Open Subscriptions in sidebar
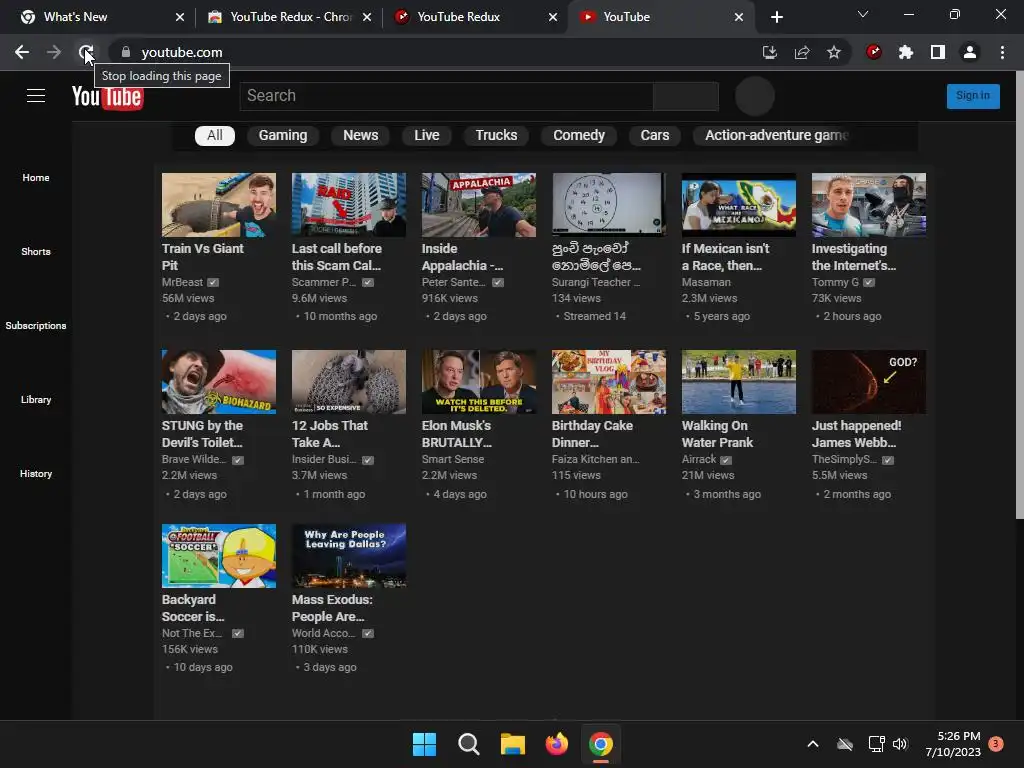The height and width of the screenshot is (768, 1024). 36,325
